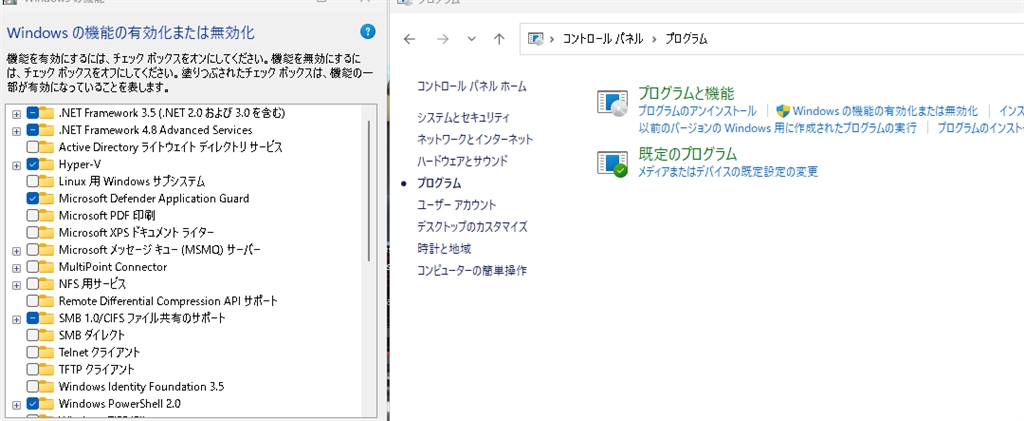Click folder icon of SMB ダイレクト
This screenshot has height=421, width=1024.
point(46,335)
